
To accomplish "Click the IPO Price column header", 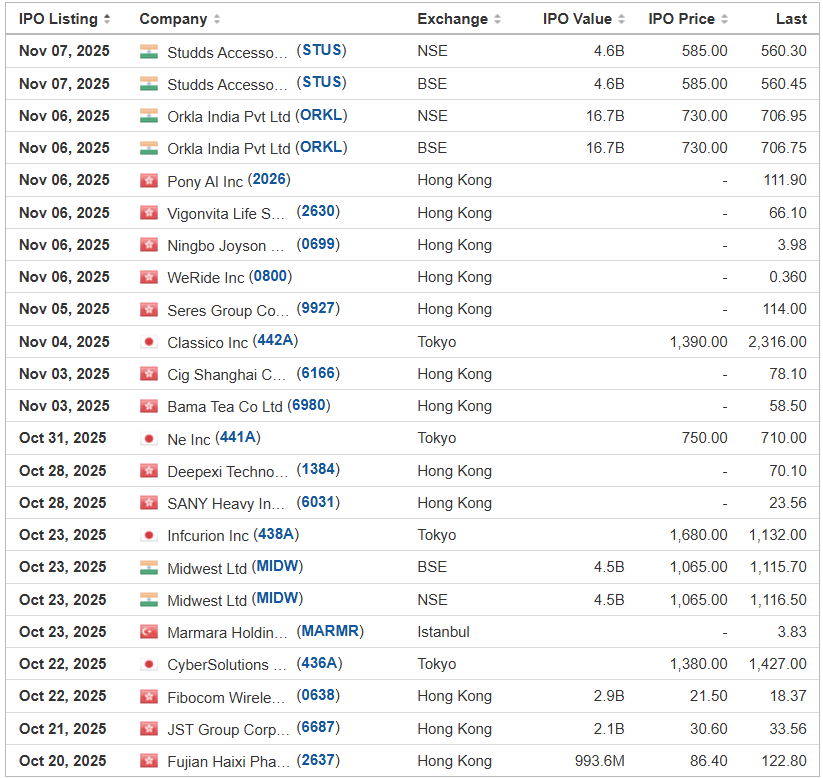I will (681, 19).
